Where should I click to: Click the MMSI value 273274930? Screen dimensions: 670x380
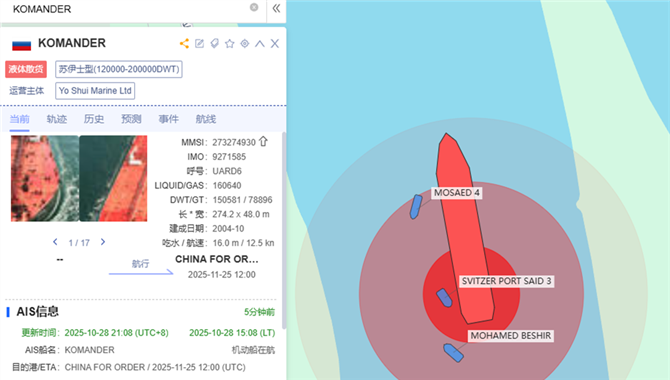click(x=234, y=142)
